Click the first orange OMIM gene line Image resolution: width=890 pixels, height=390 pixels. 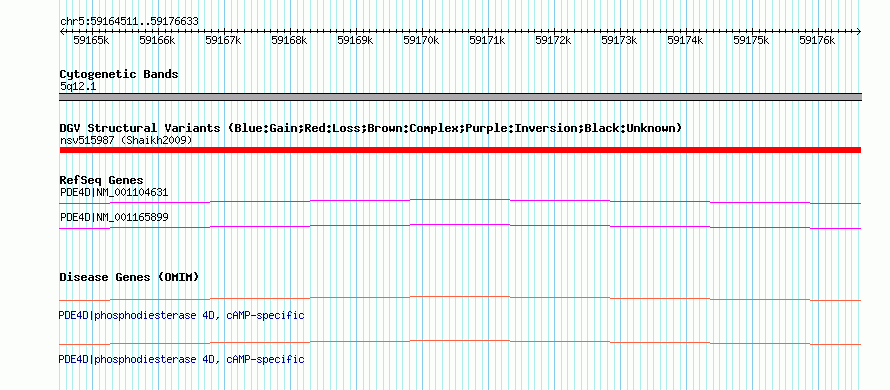(460, 298)
